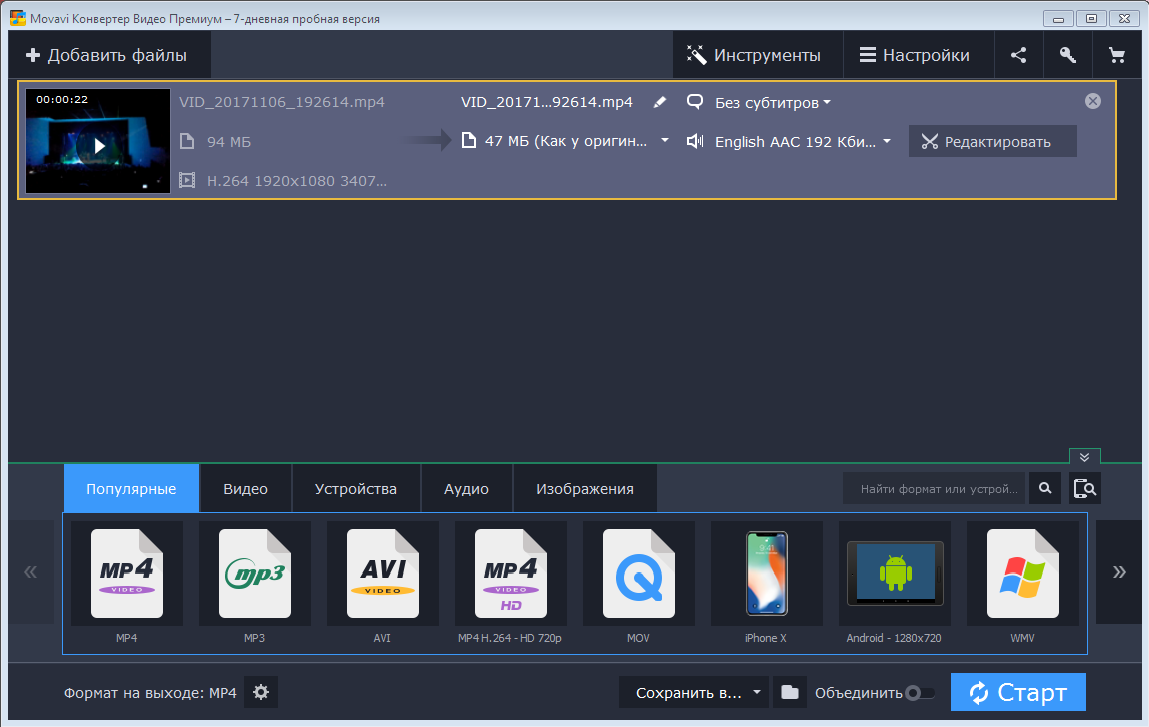1149x727 pixels.
Task: Click the Редактировать edit button
Action: pos(992,142)
